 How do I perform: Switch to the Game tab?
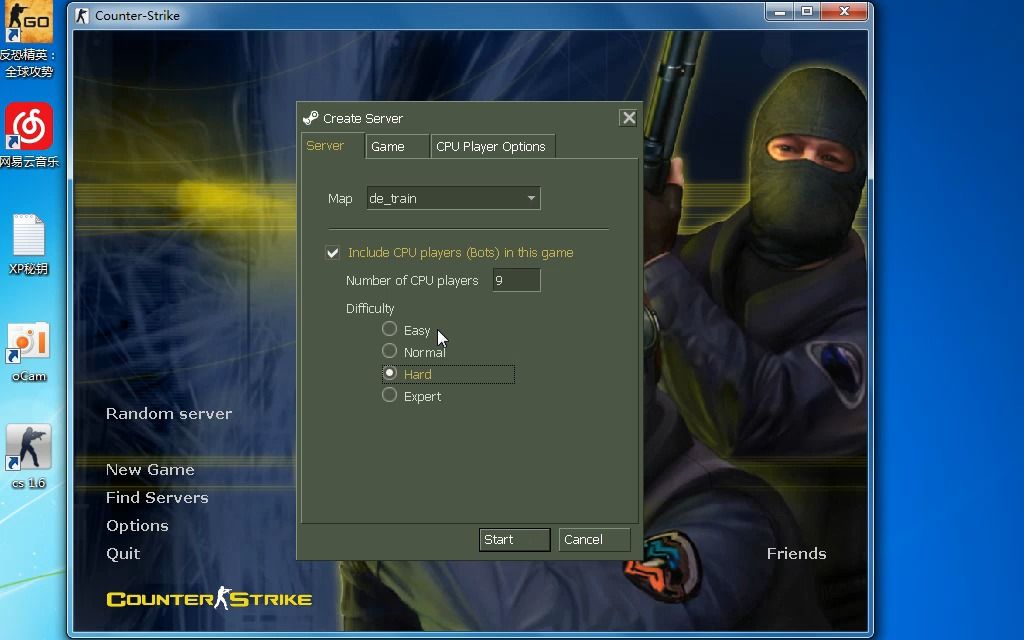coord(396,146)
